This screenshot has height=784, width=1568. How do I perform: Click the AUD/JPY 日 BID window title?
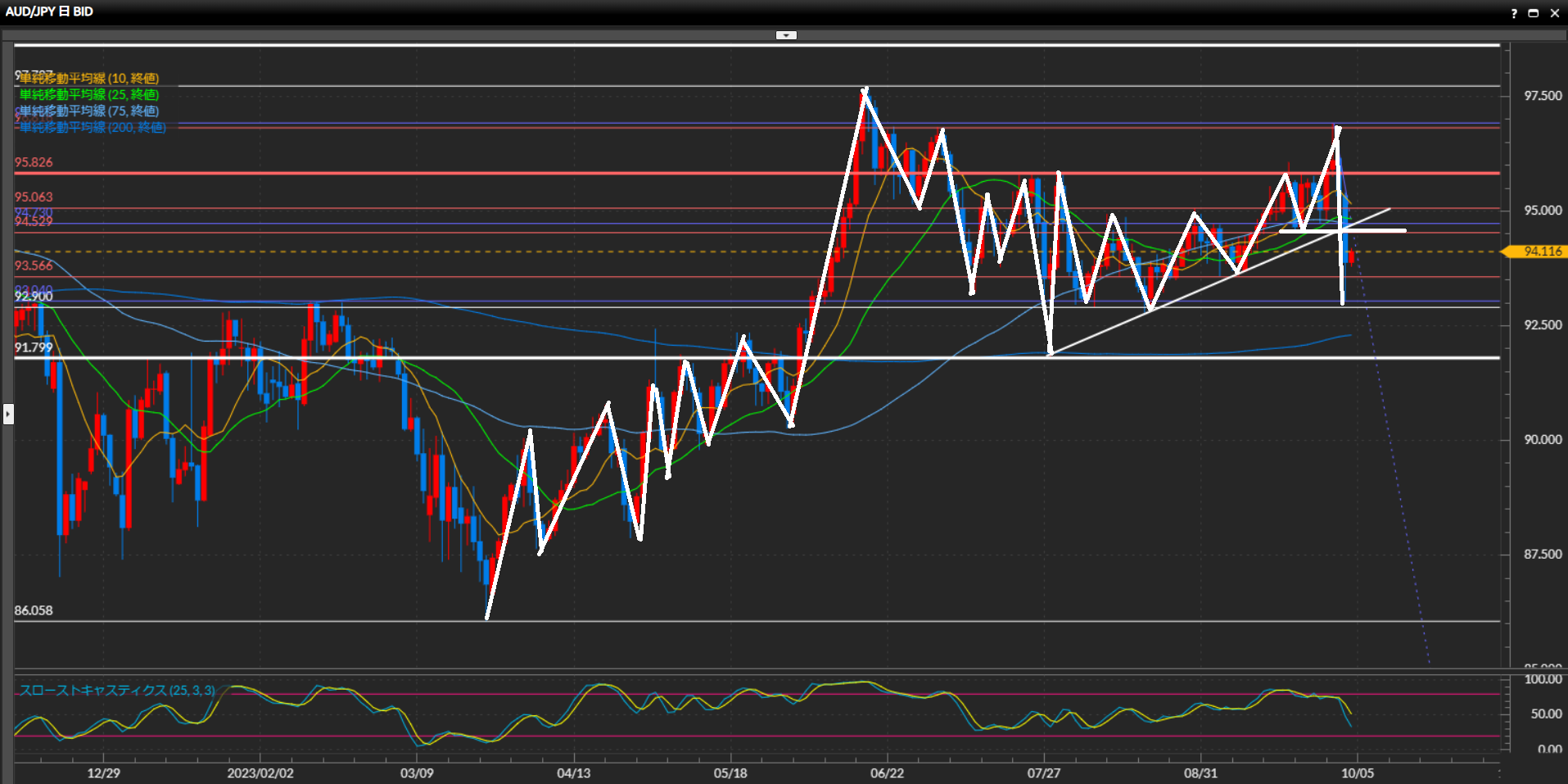(x=49, y=11)
